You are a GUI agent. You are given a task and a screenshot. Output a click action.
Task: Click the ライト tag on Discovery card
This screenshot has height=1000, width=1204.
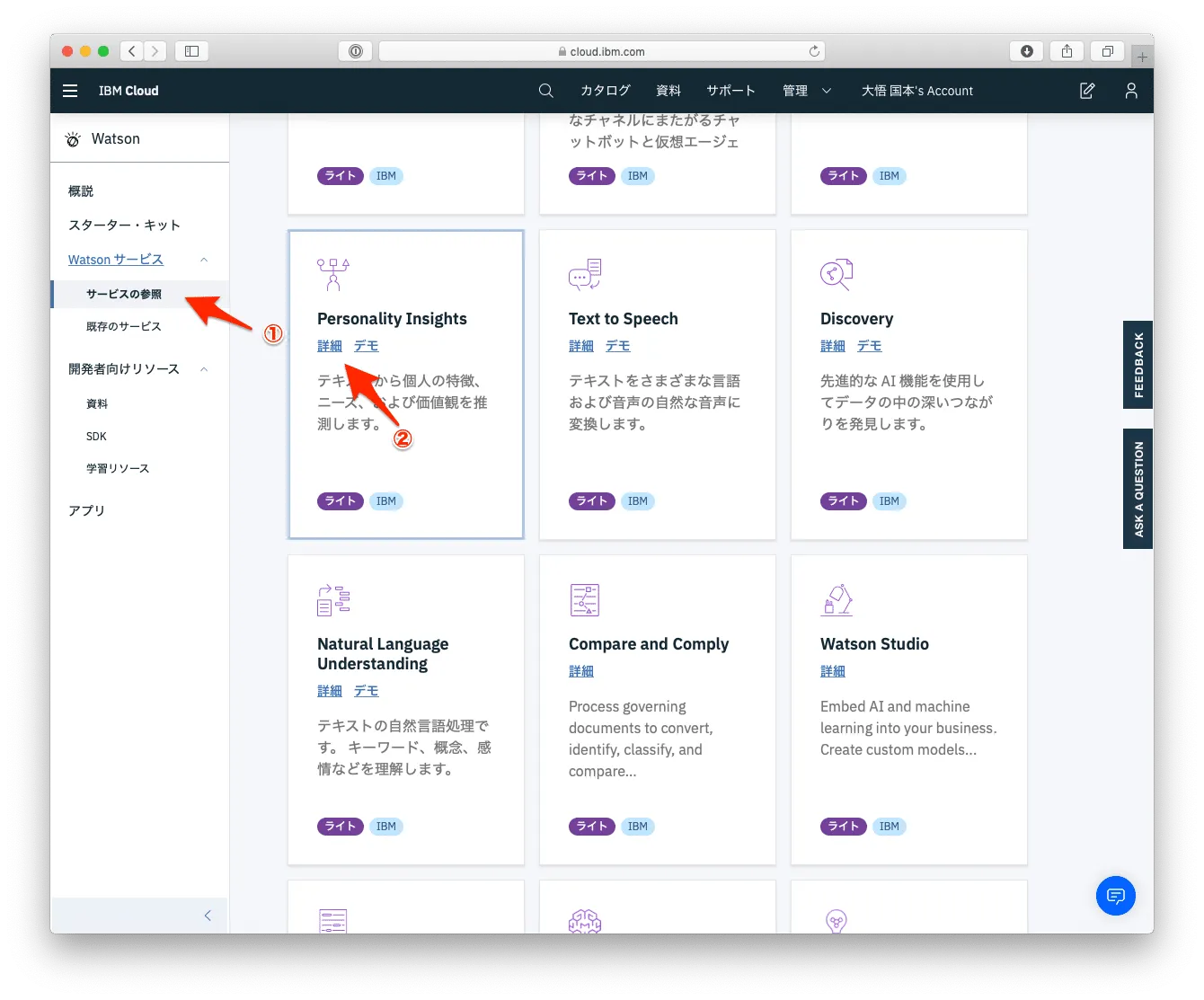tap(844, 501)
